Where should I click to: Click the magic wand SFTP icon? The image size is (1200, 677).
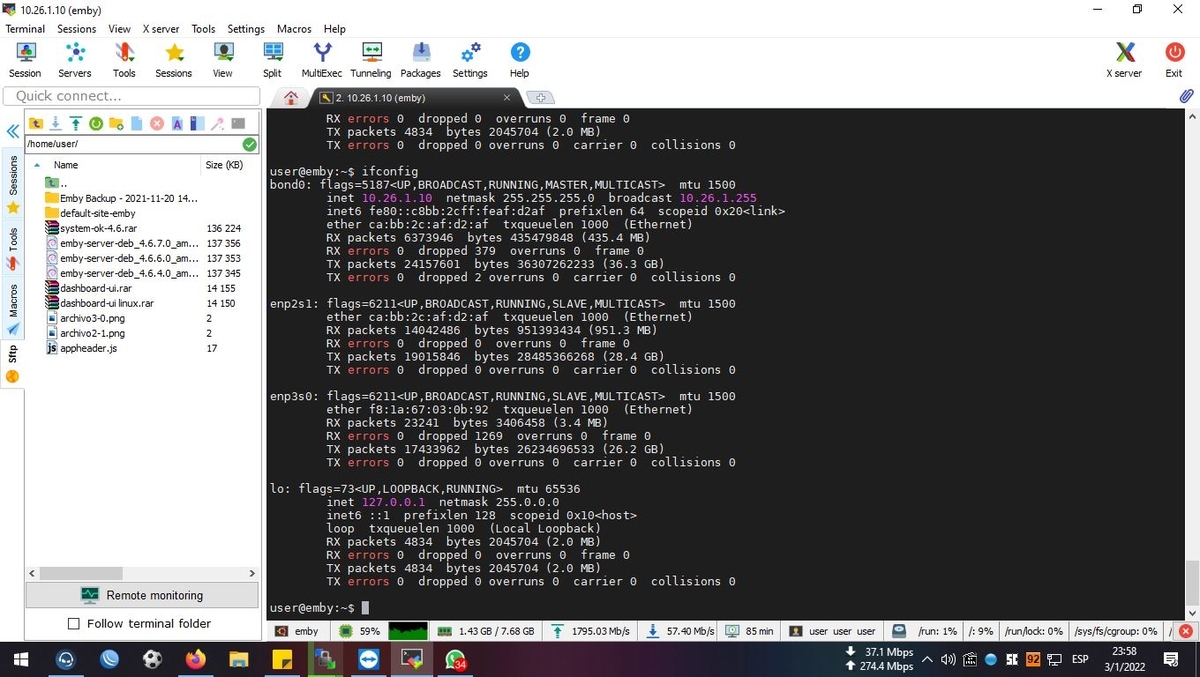pyautogui.click(x=217, y=124)
